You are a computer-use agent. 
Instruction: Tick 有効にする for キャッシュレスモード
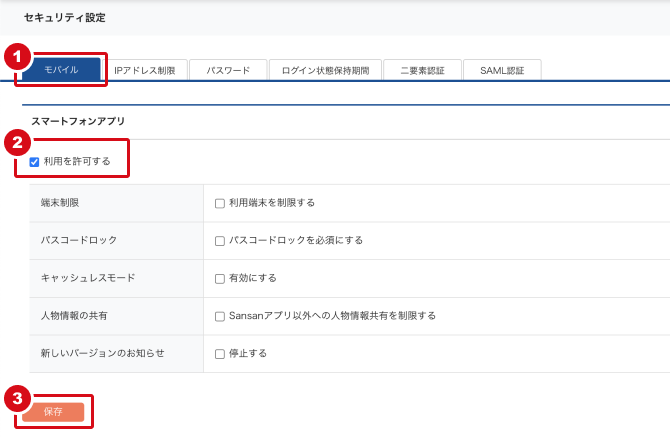(x=220, y=278)
